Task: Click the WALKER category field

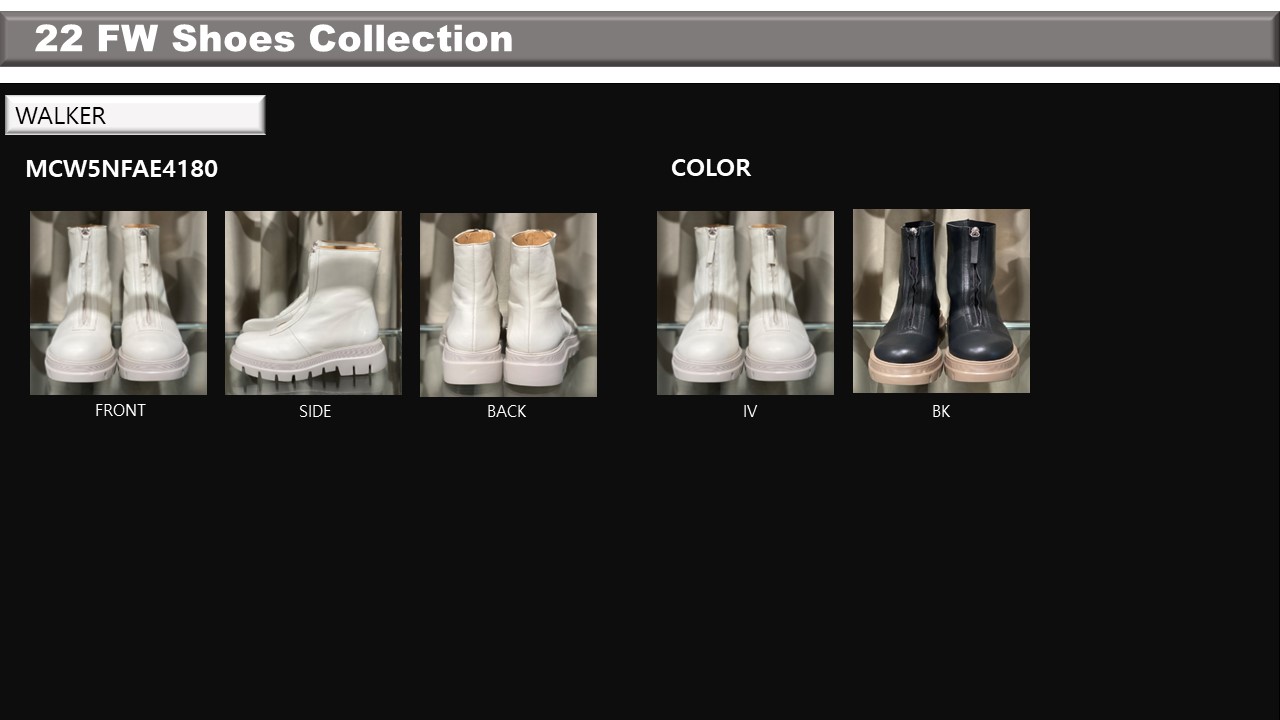Action: click(x=135, y=115)
